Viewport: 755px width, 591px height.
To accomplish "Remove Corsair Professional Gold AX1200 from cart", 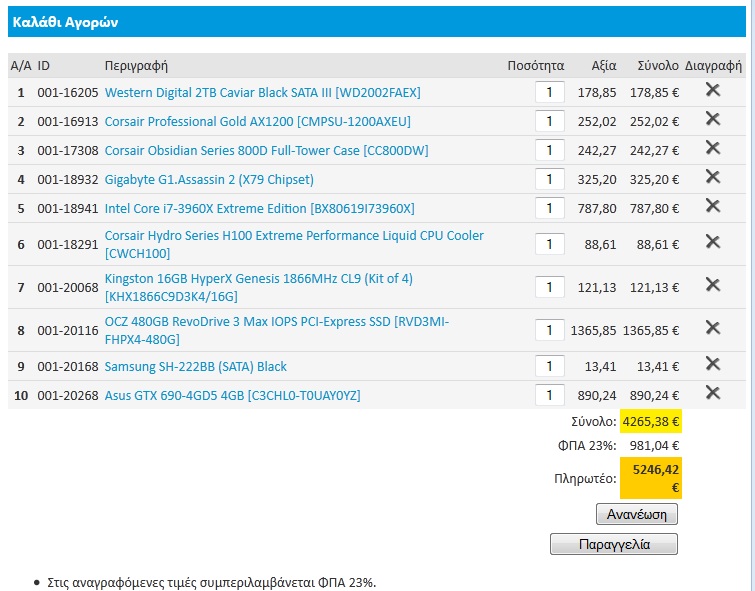I will (713, 118).
